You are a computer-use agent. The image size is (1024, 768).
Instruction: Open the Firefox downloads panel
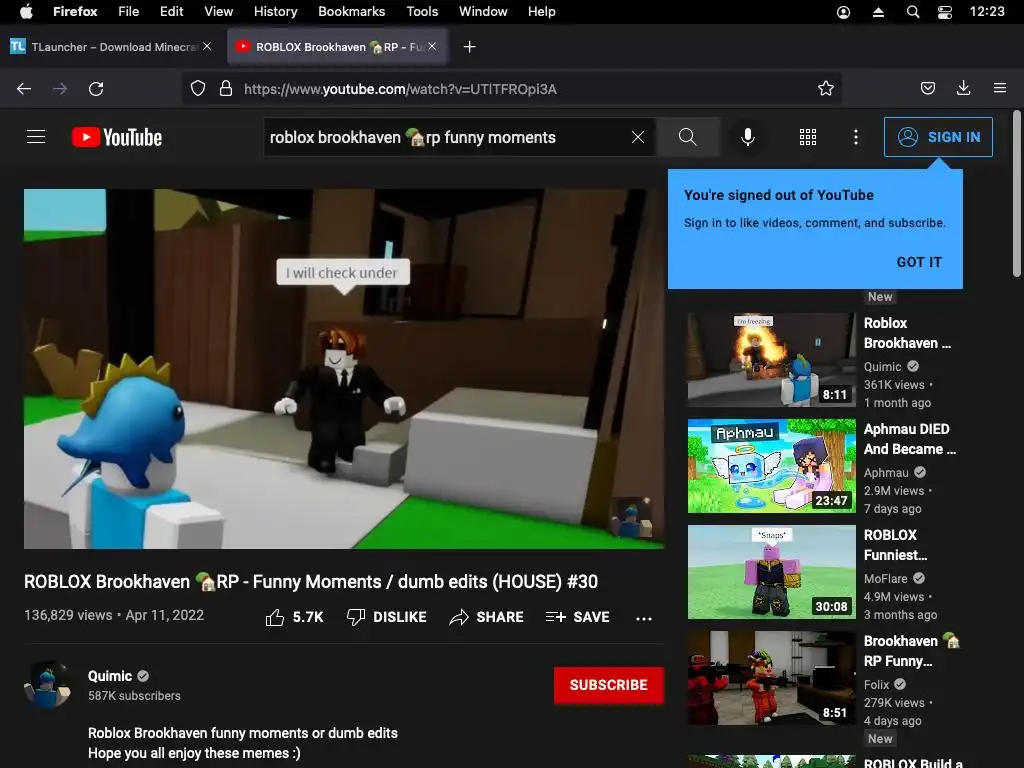point(963,88)
